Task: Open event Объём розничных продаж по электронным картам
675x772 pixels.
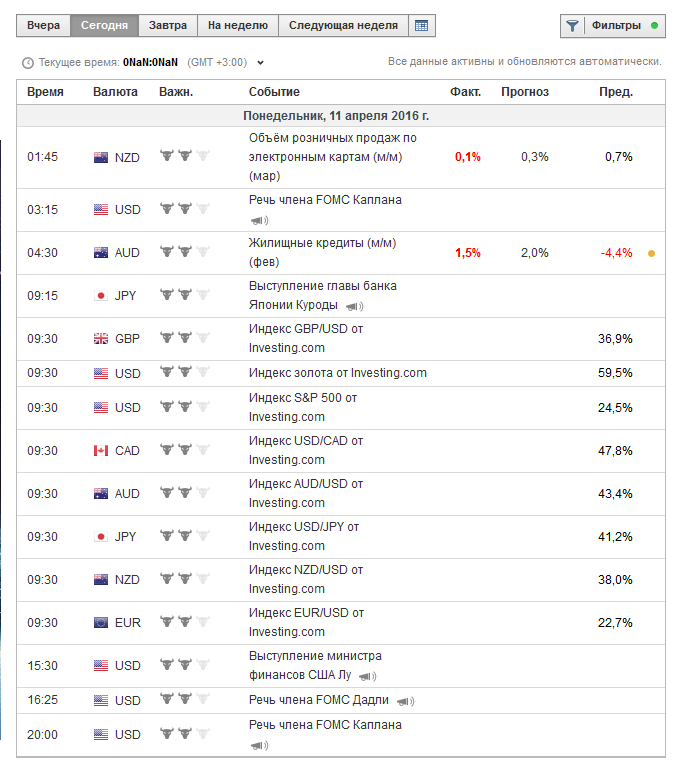Action: point(332,157)
